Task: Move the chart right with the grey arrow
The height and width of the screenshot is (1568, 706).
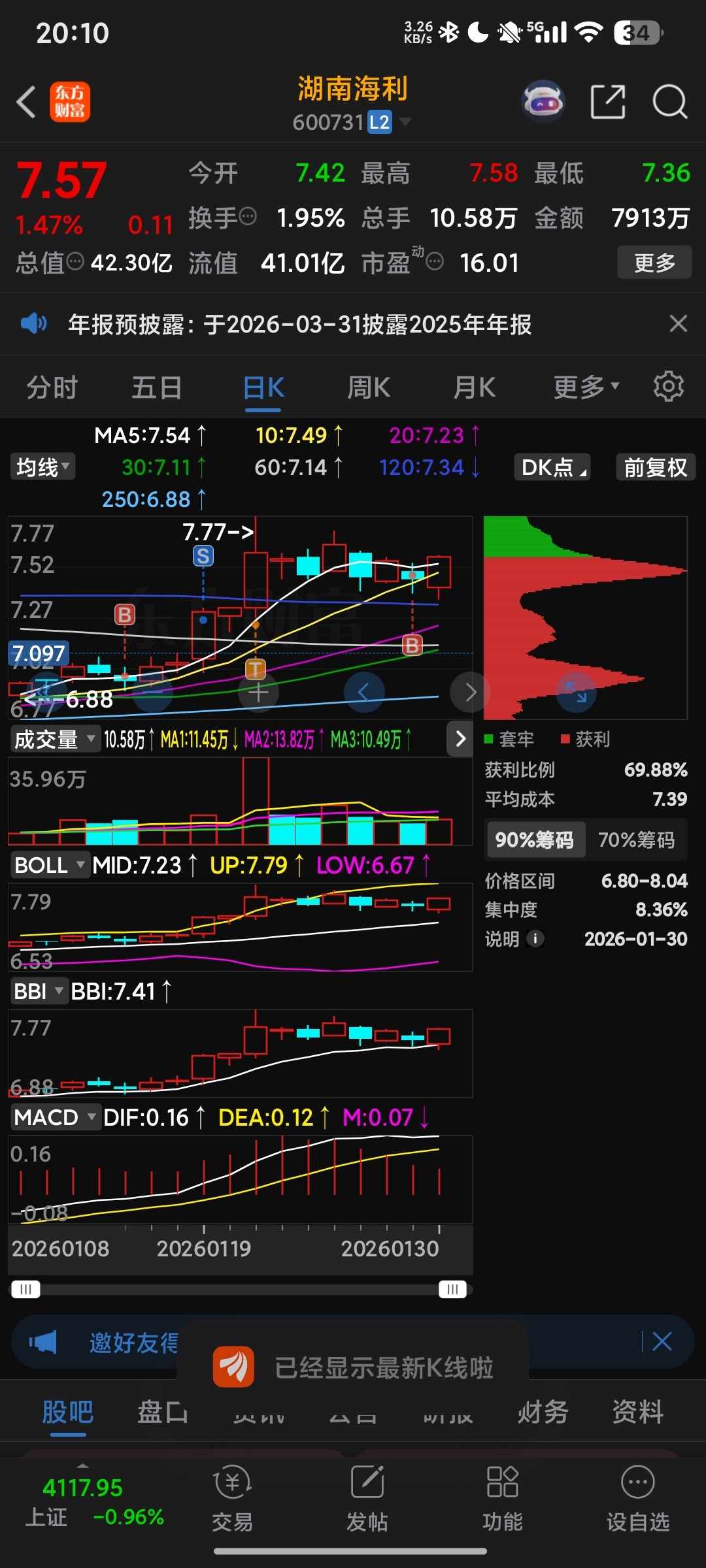Action: [470, 693]
